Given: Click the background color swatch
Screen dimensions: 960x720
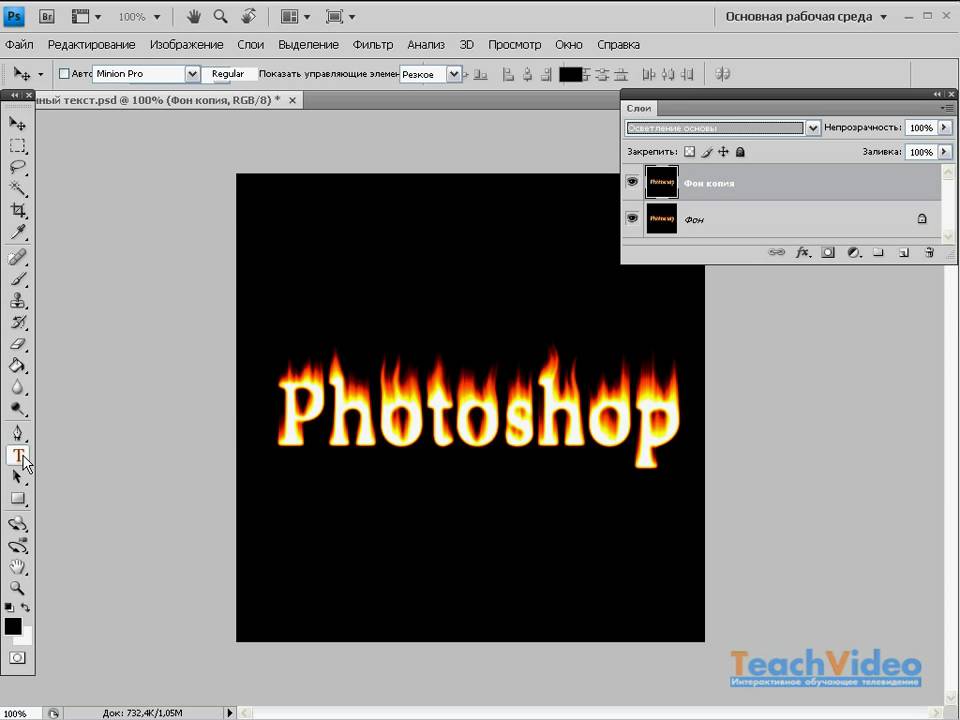Looking at the screenshot, I should 26,639.
